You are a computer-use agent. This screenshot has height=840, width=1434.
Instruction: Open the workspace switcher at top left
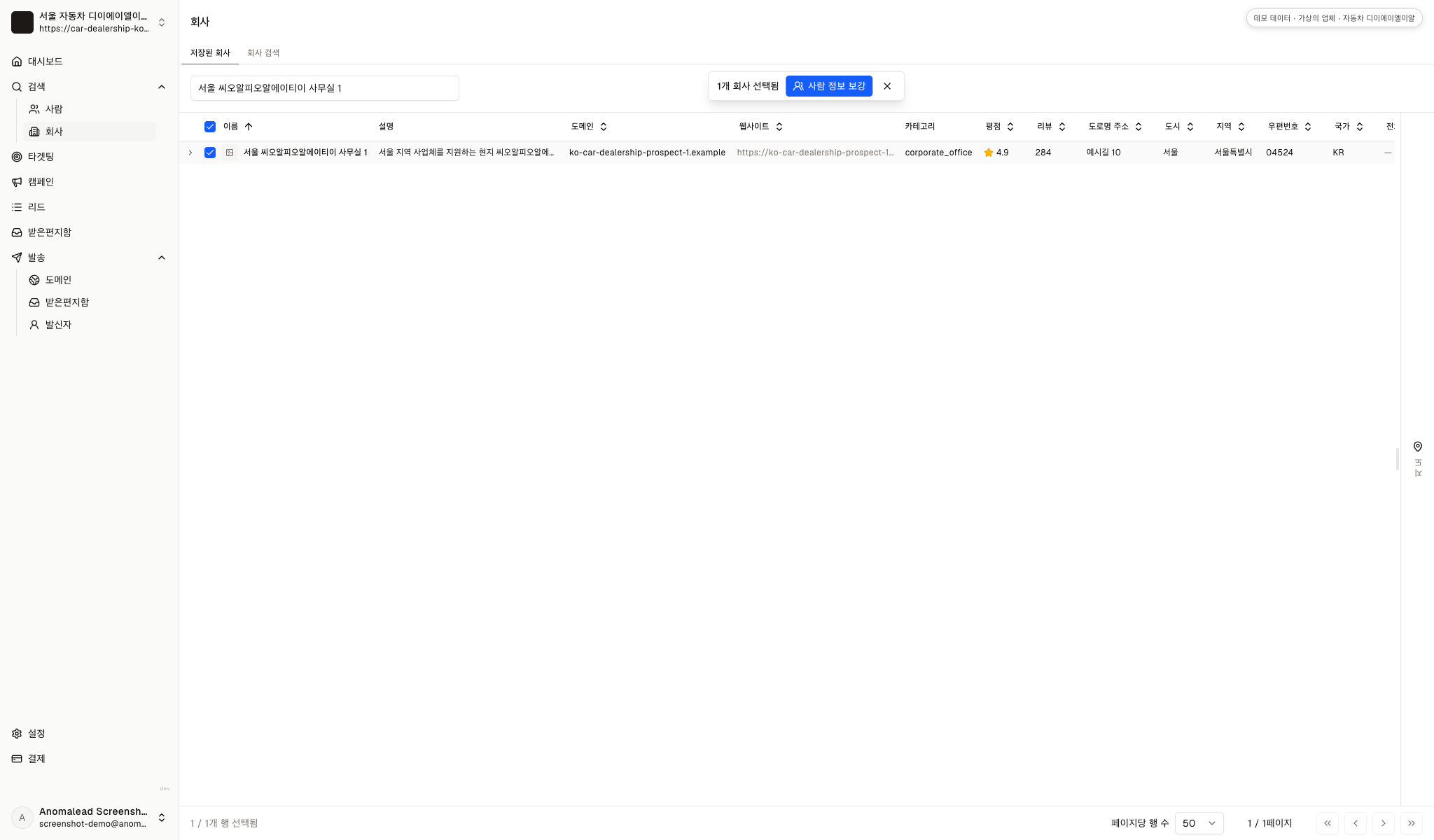click(89, 22)
